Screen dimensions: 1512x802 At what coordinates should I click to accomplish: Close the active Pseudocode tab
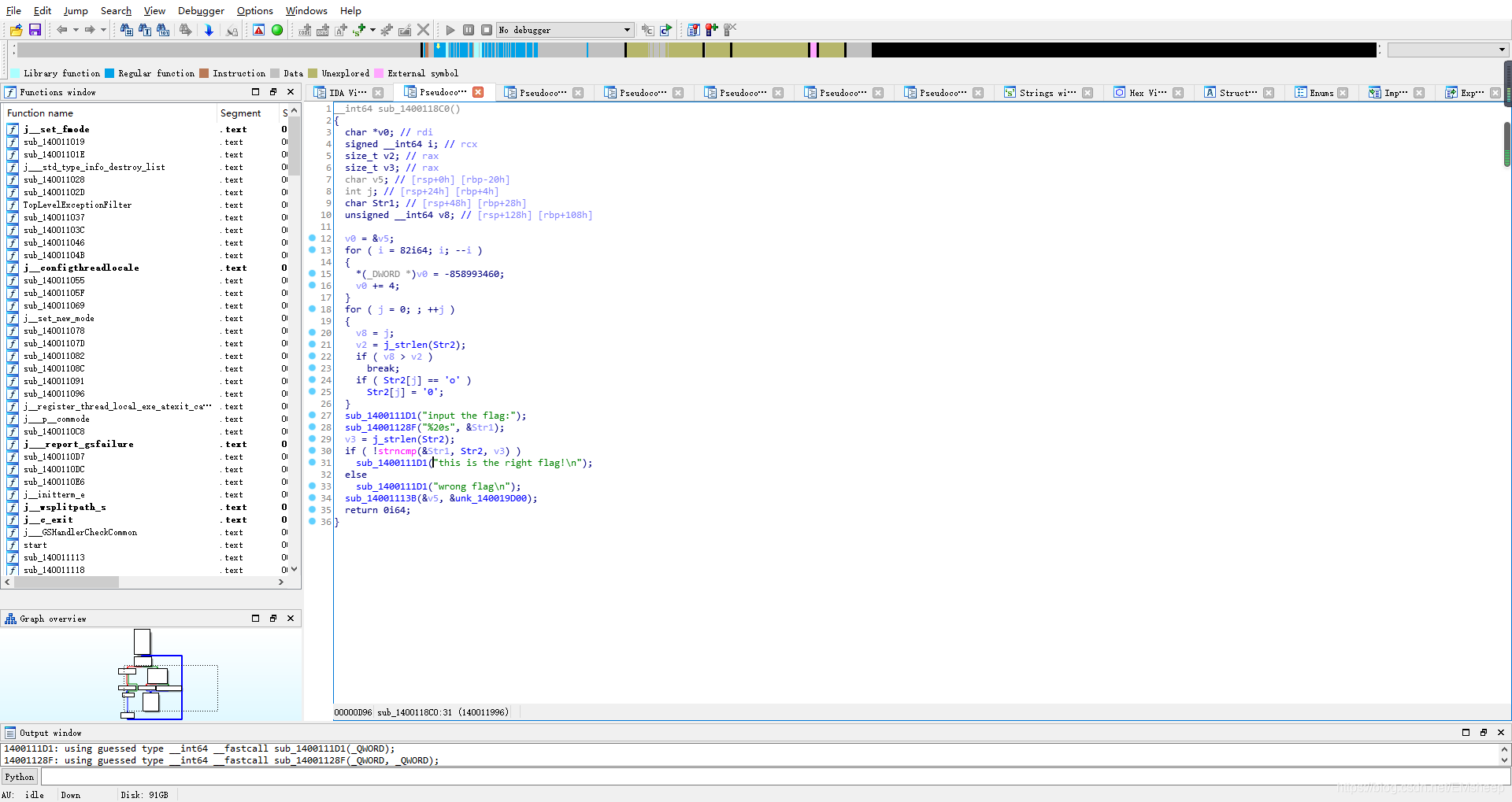pyautogui.click(x=478, y=92)
